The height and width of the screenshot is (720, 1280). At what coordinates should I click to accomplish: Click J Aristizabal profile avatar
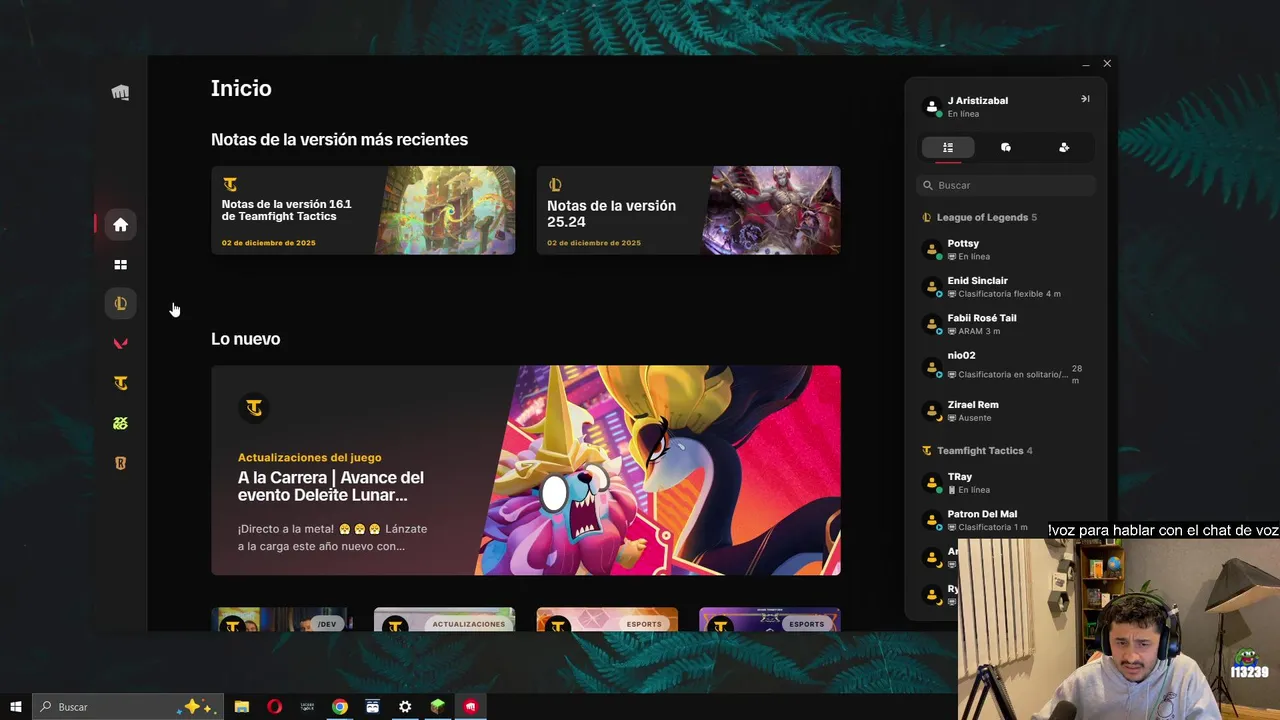[932, 106]
